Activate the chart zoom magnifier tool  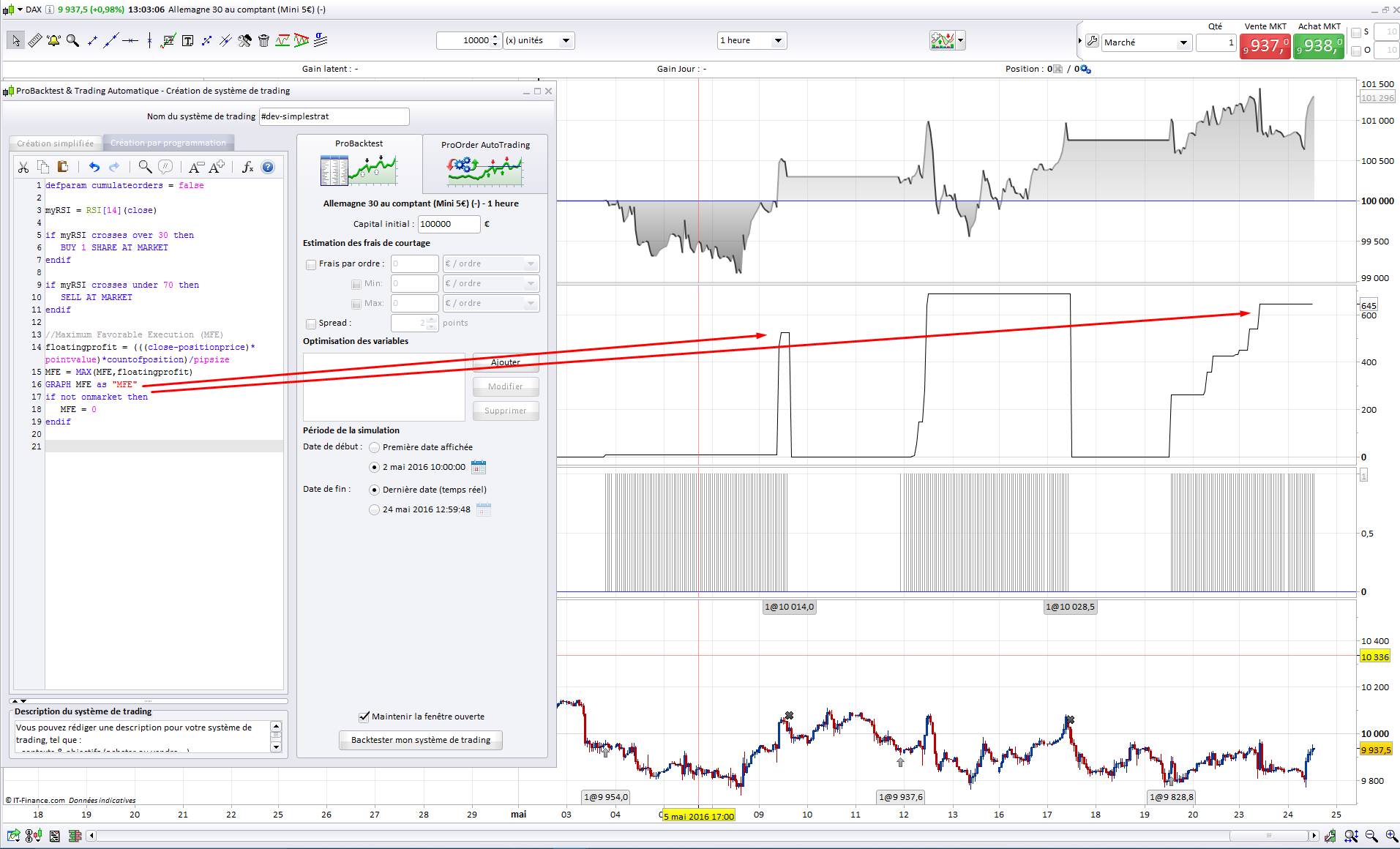click(x=72, y=41)
